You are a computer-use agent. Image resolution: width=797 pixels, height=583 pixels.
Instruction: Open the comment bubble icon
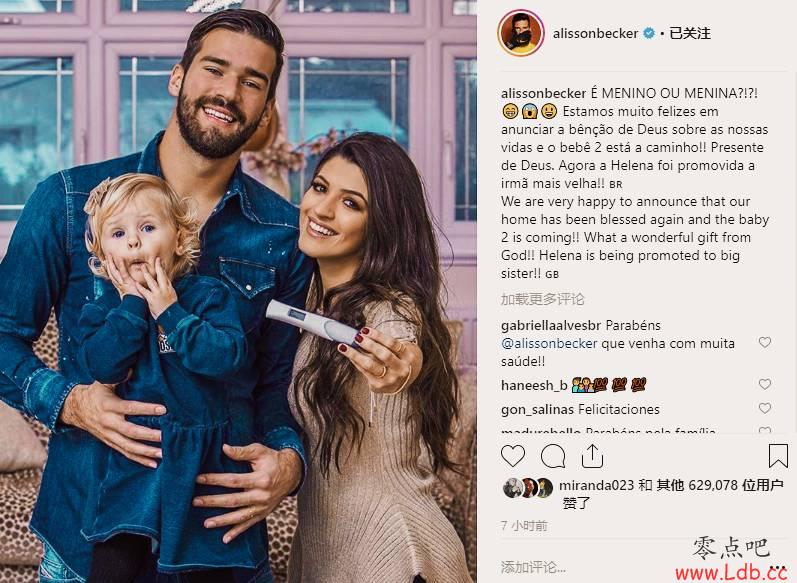point(553,456)
